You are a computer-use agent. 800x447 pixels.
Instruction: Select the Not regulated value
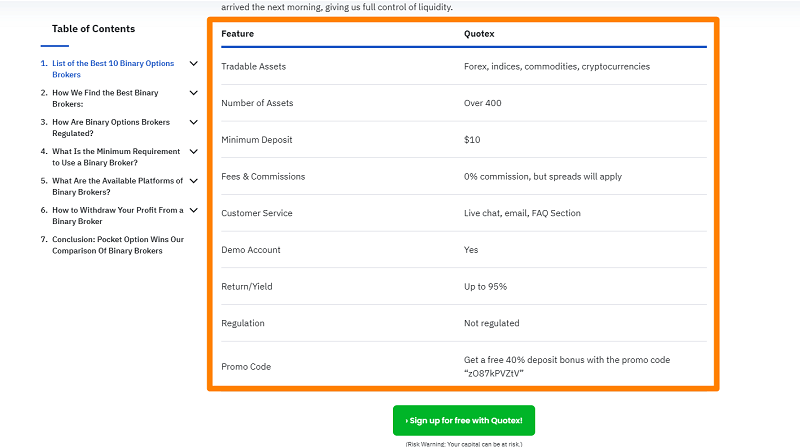[x=491, y=324]
